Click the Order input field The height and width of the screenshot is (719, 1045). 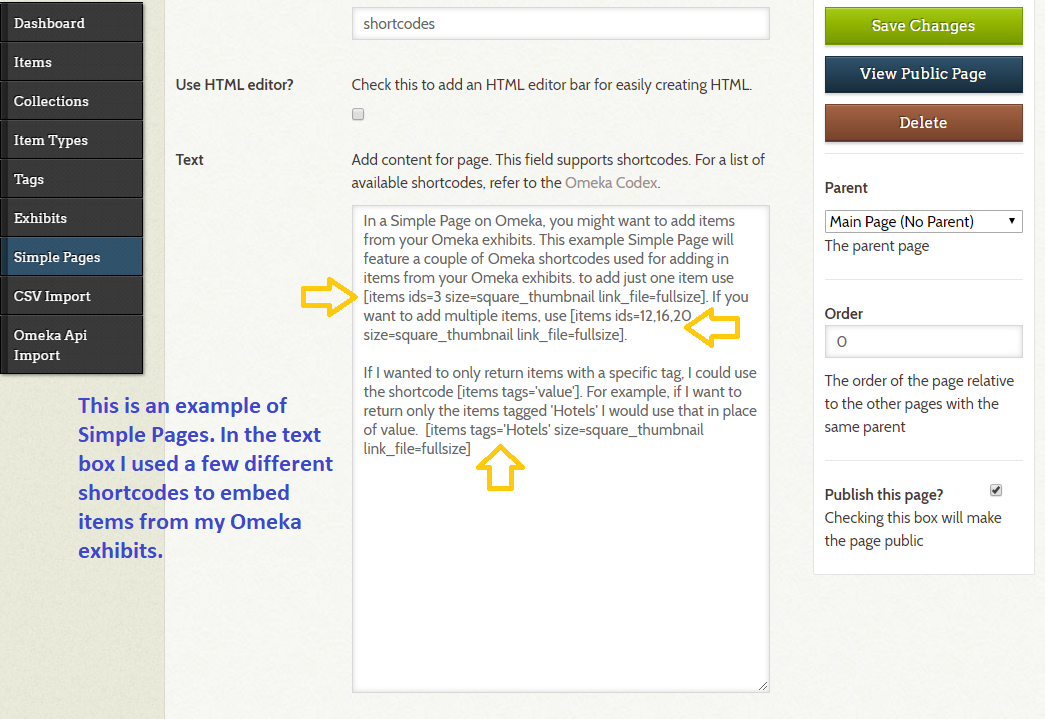(x=923, y=342)
